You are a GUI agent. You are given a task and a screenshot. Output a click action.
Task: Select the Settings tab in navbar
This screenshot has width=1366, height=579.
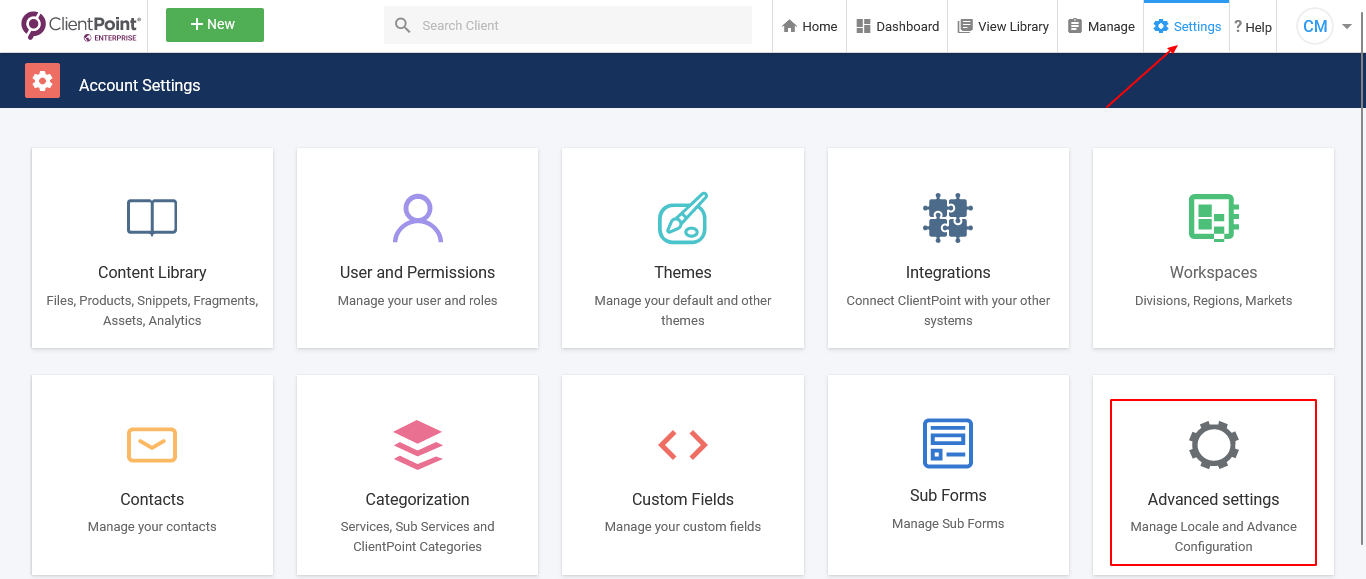1186,26
